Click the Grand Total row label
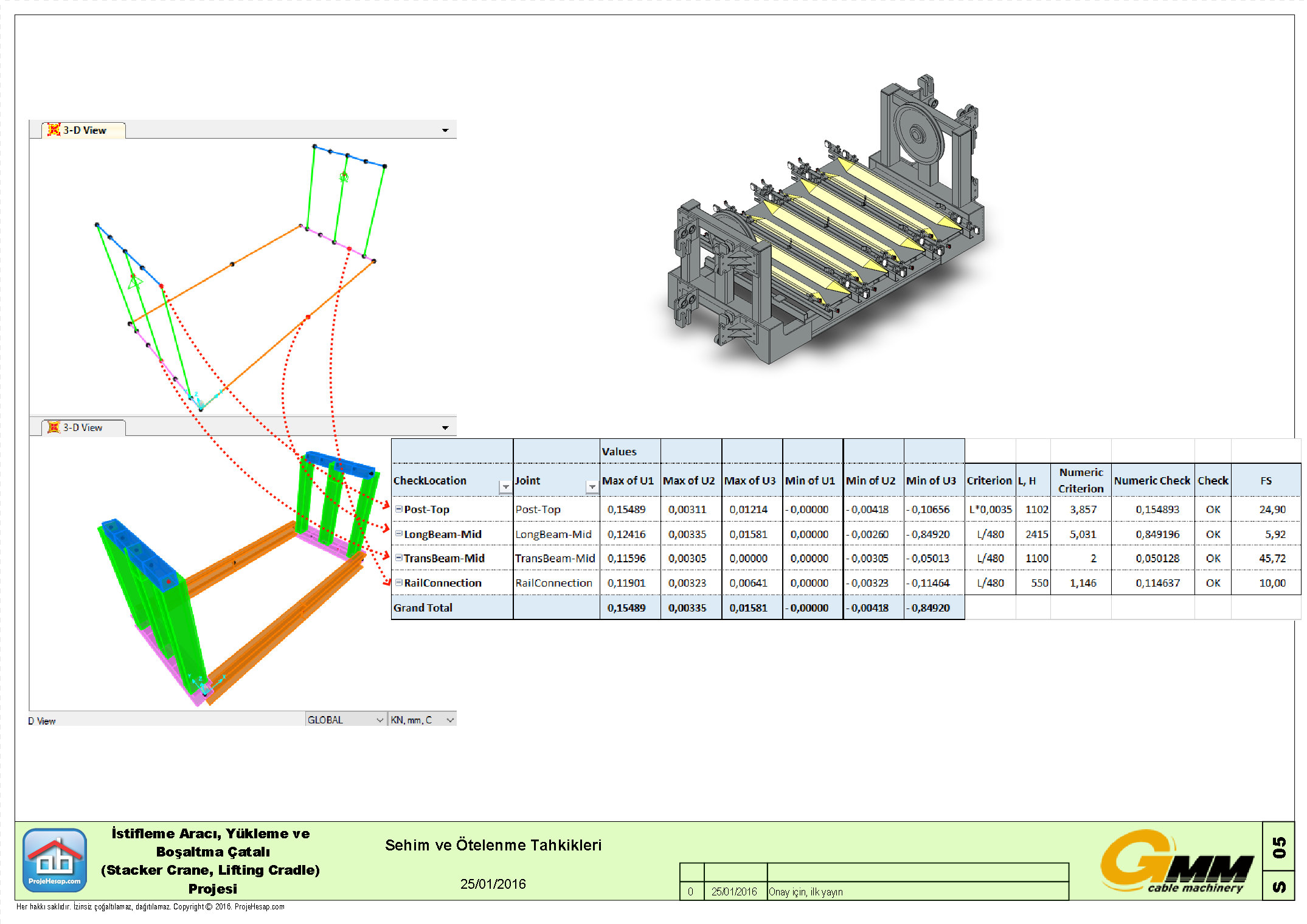 click(423, 607)
